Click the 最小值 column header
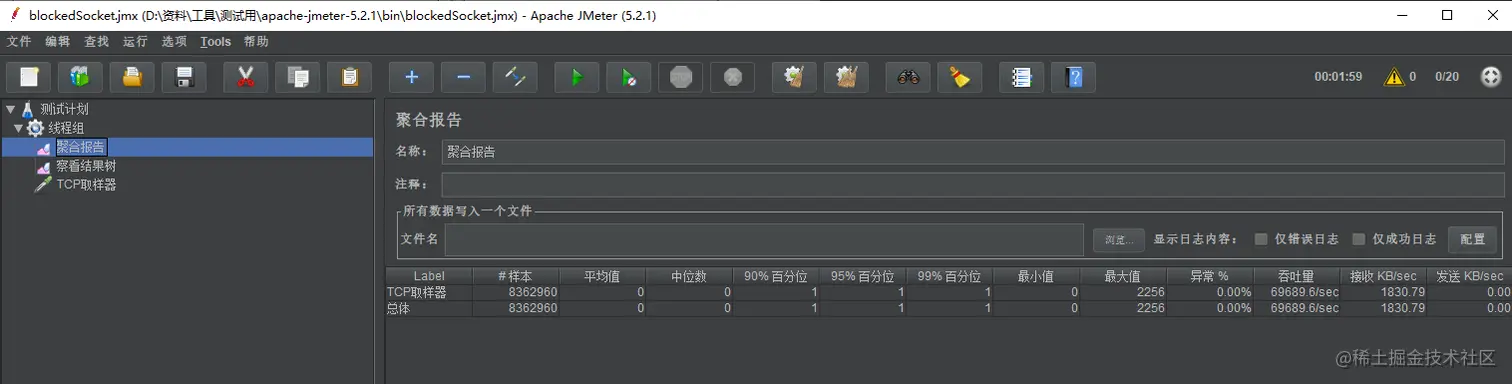 pos(1036,276)
